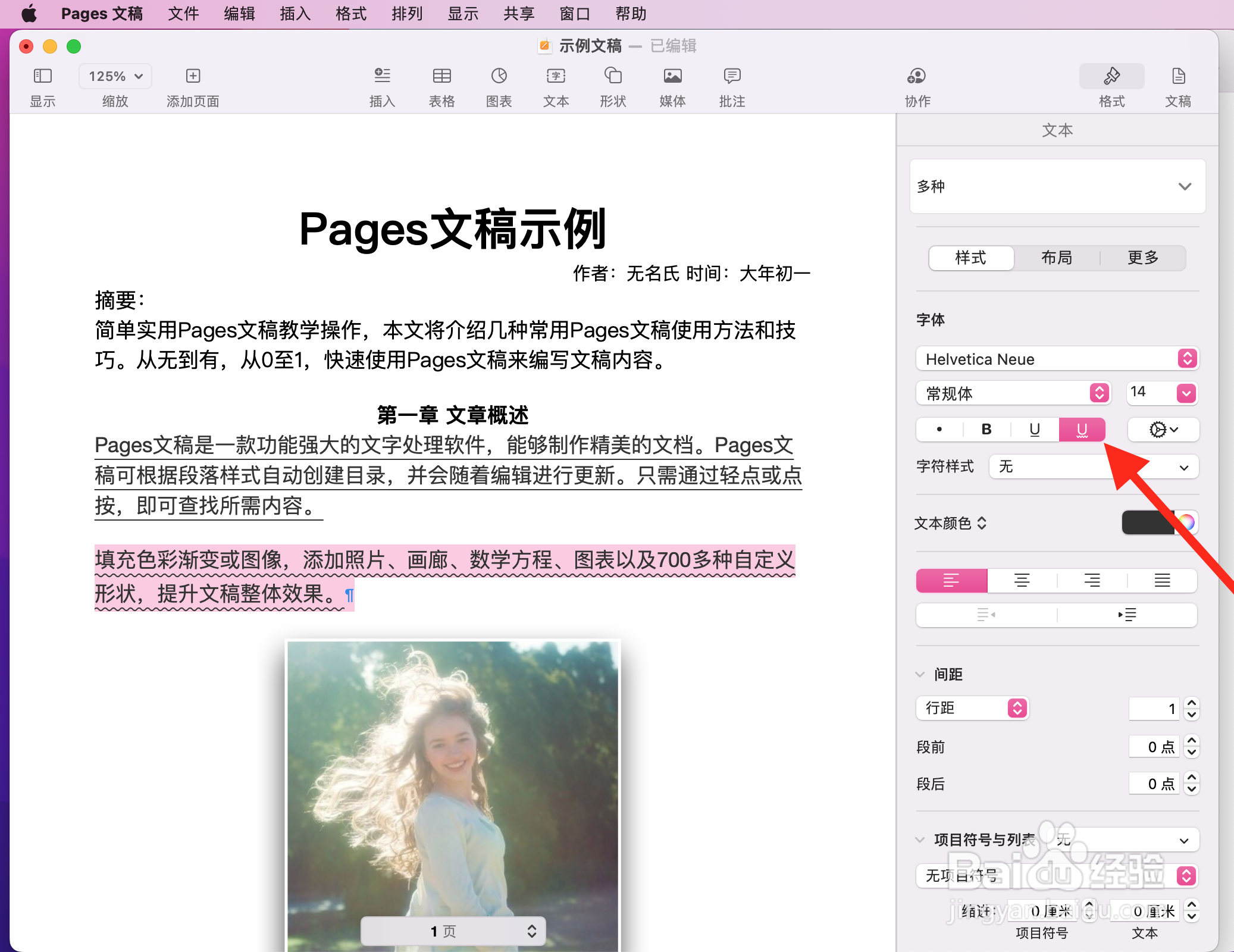This screenshot has width=1234, height=952.
Task: Open the 协作 collaborate icon
Action: coord(917,76)
